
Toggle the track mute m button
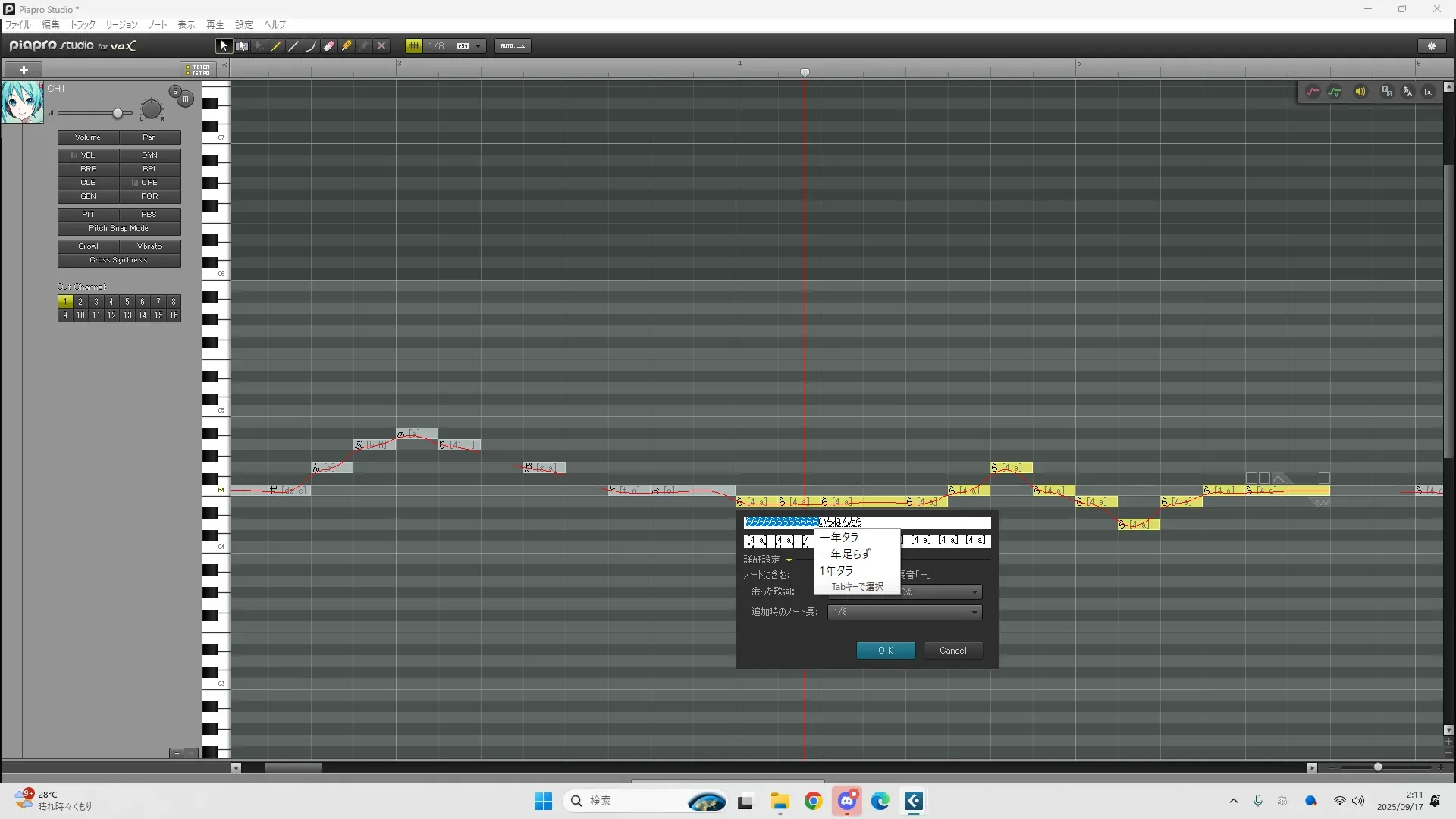click(x=186, y=99)
